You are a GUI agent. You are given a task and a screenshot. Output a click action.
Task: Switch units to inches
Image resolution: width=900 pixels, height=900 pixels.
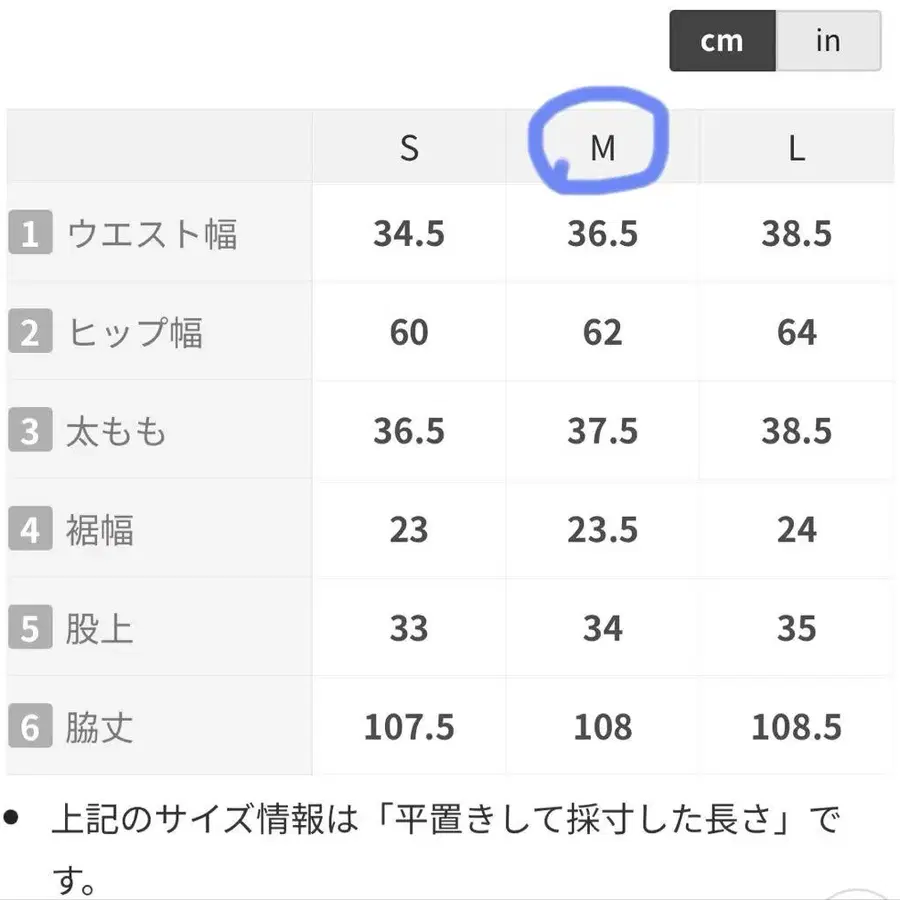[x=828, y=41]
